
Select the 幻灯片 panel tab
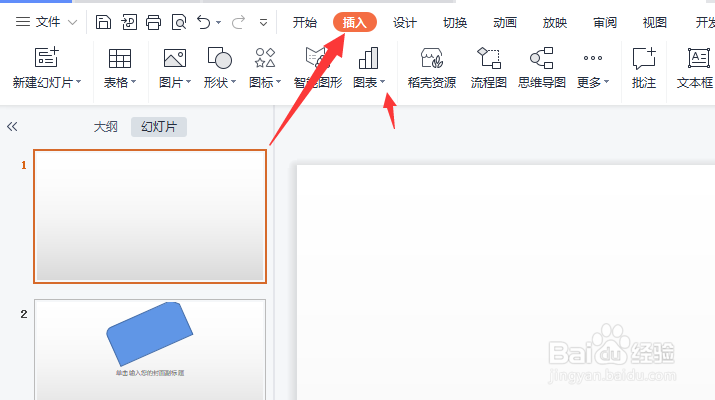(159, 126)
